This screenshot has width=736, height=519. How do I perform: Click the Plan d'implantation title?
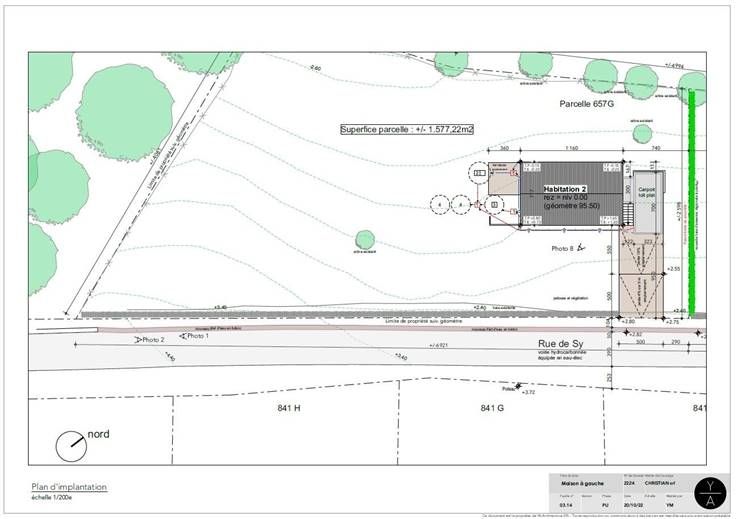[x=69, y=487]
